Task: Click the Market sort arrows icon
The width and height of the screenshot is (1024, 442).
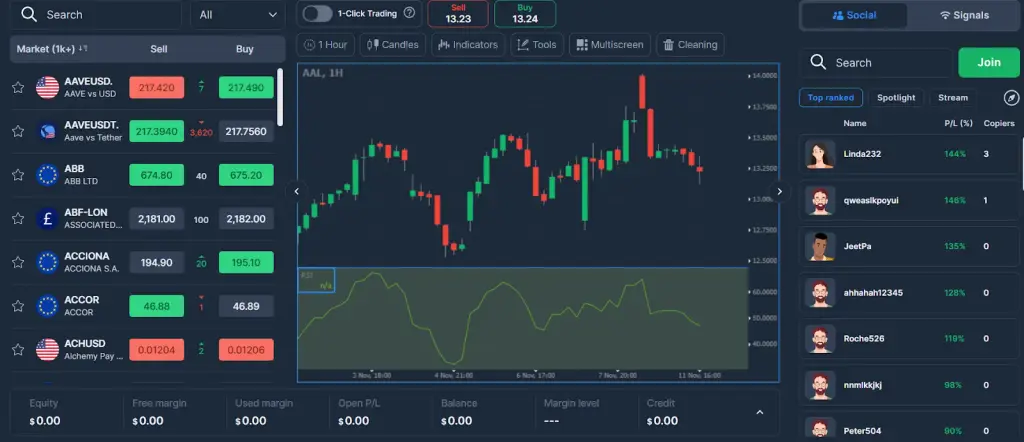Action: tap(83, 49)
